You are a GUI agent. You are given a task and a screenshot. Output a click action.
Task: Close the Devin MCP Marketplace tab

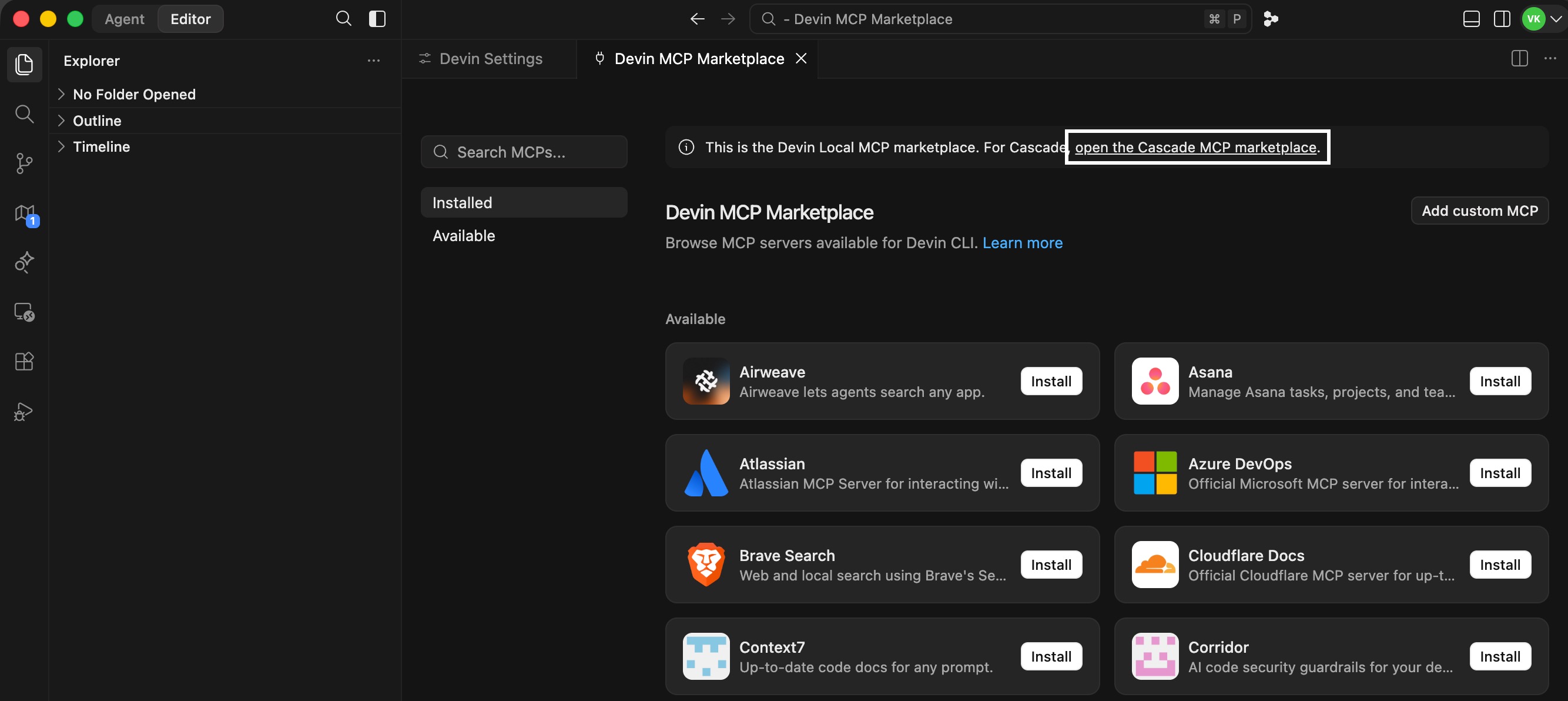(x=801, y=58)
